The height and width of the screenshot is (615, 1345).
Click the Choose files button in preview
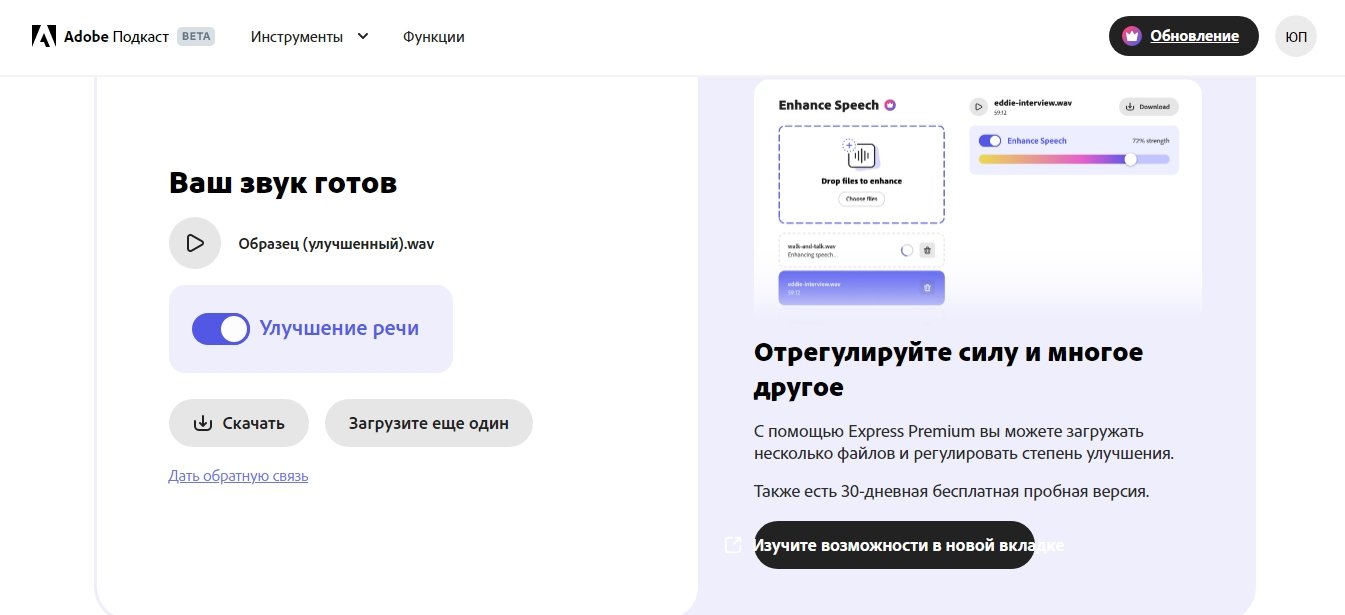tap(861, 199)
